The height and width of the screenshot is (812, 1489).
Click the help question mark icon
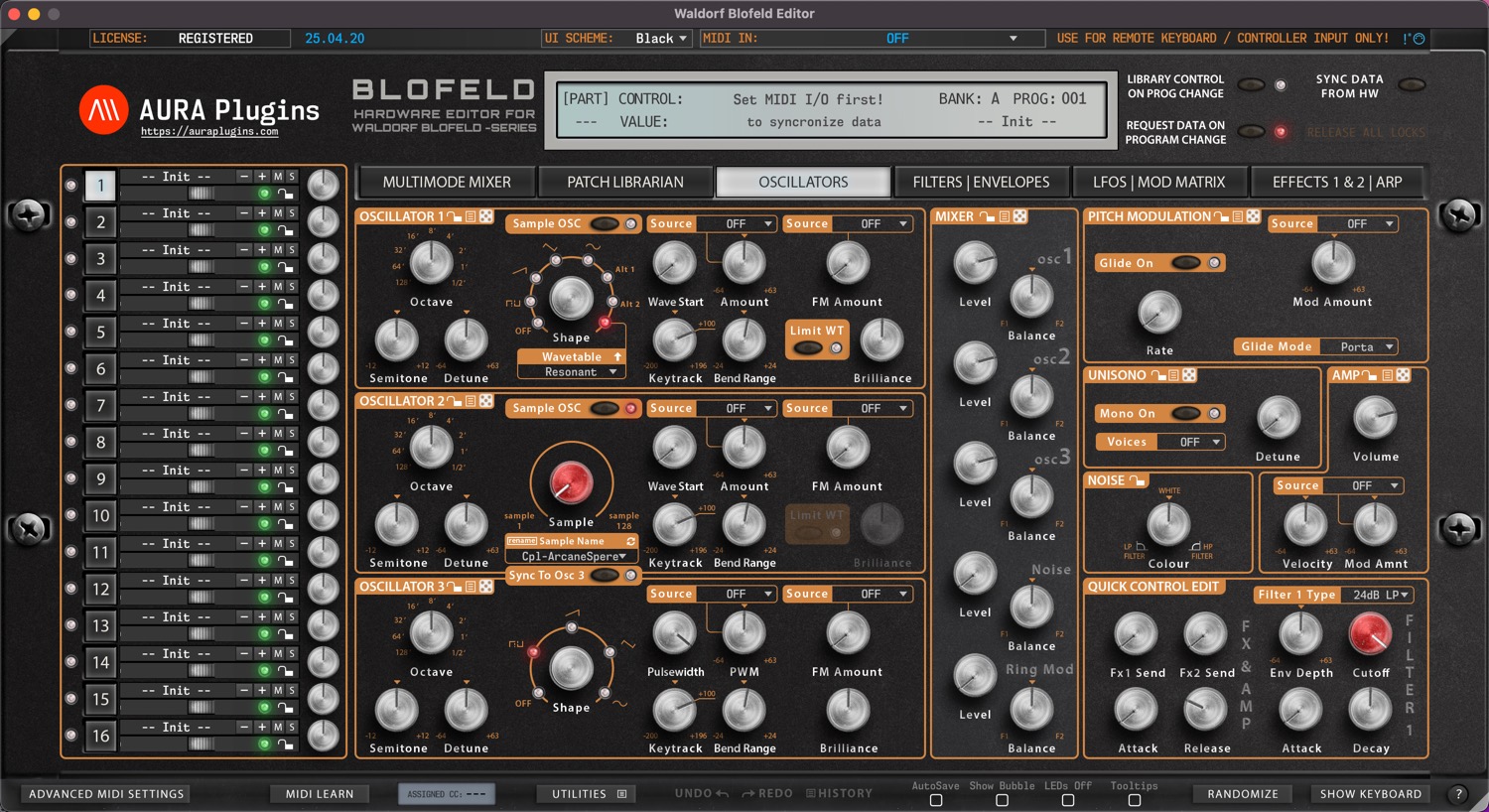pos(1458,794)
